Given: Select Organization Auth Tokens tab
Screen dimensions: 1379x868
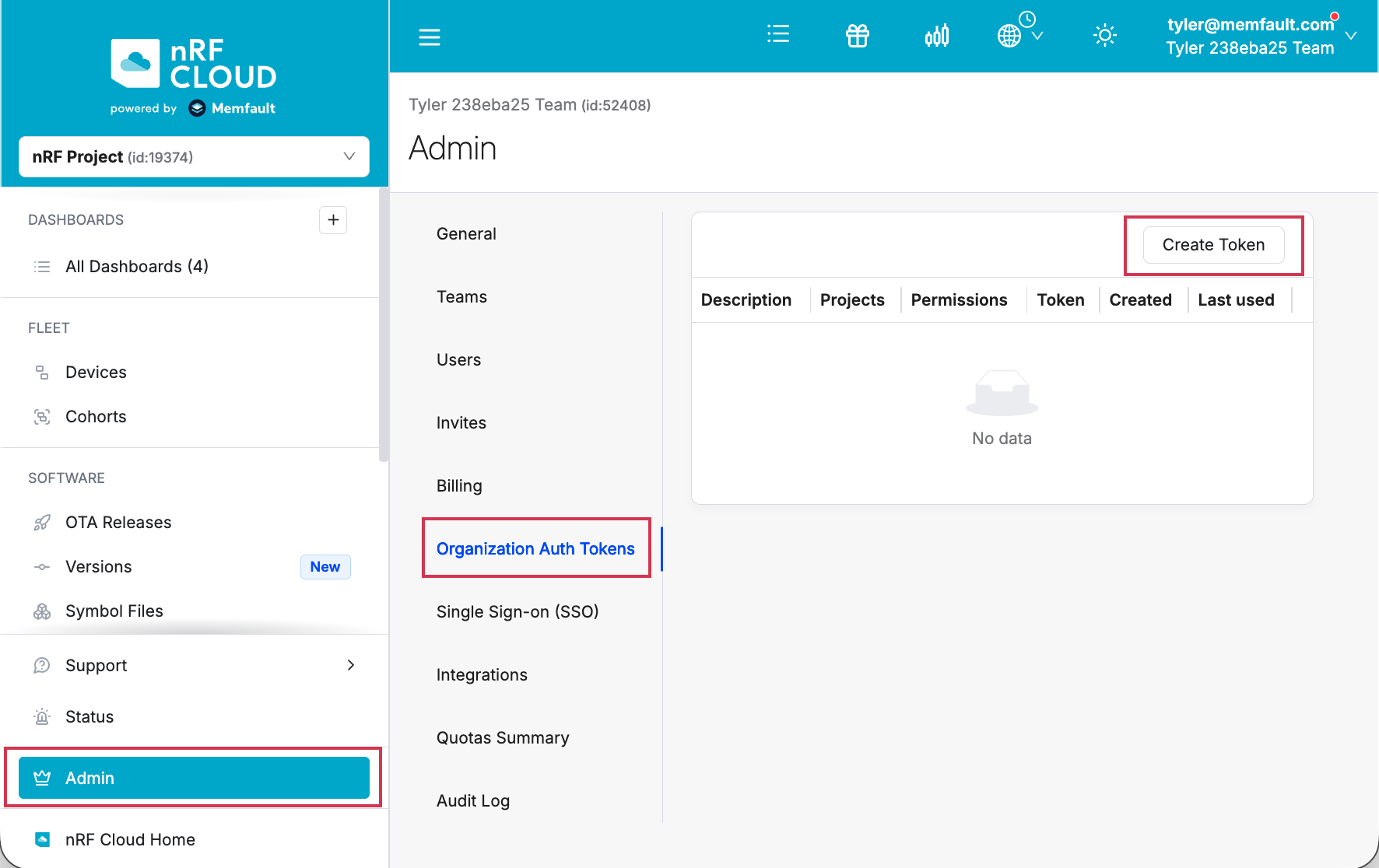Looking at the screenshot, I should [535, 549].
